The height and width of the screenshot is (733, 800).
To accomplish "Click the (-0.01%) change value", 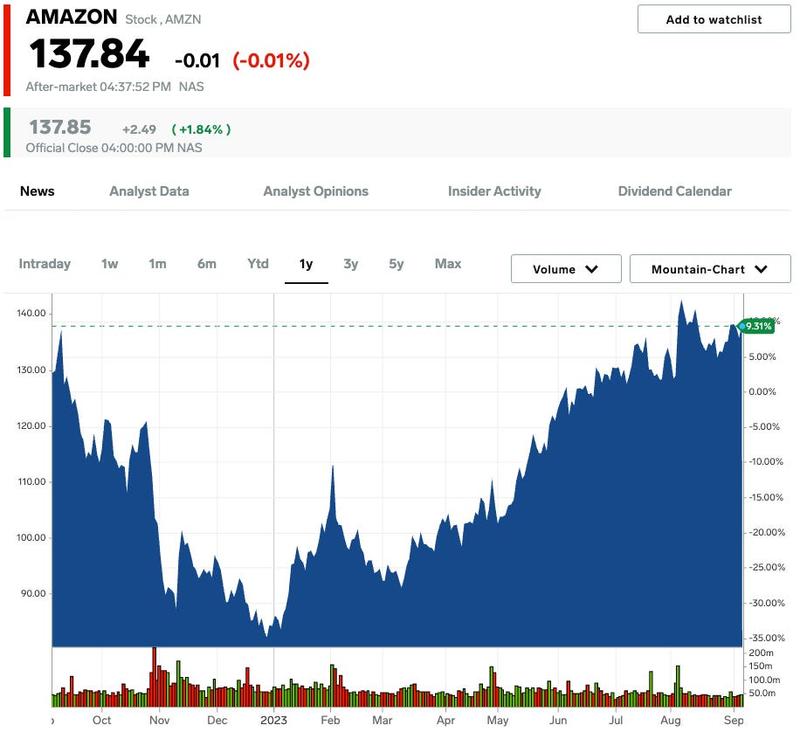I will 271,60.
